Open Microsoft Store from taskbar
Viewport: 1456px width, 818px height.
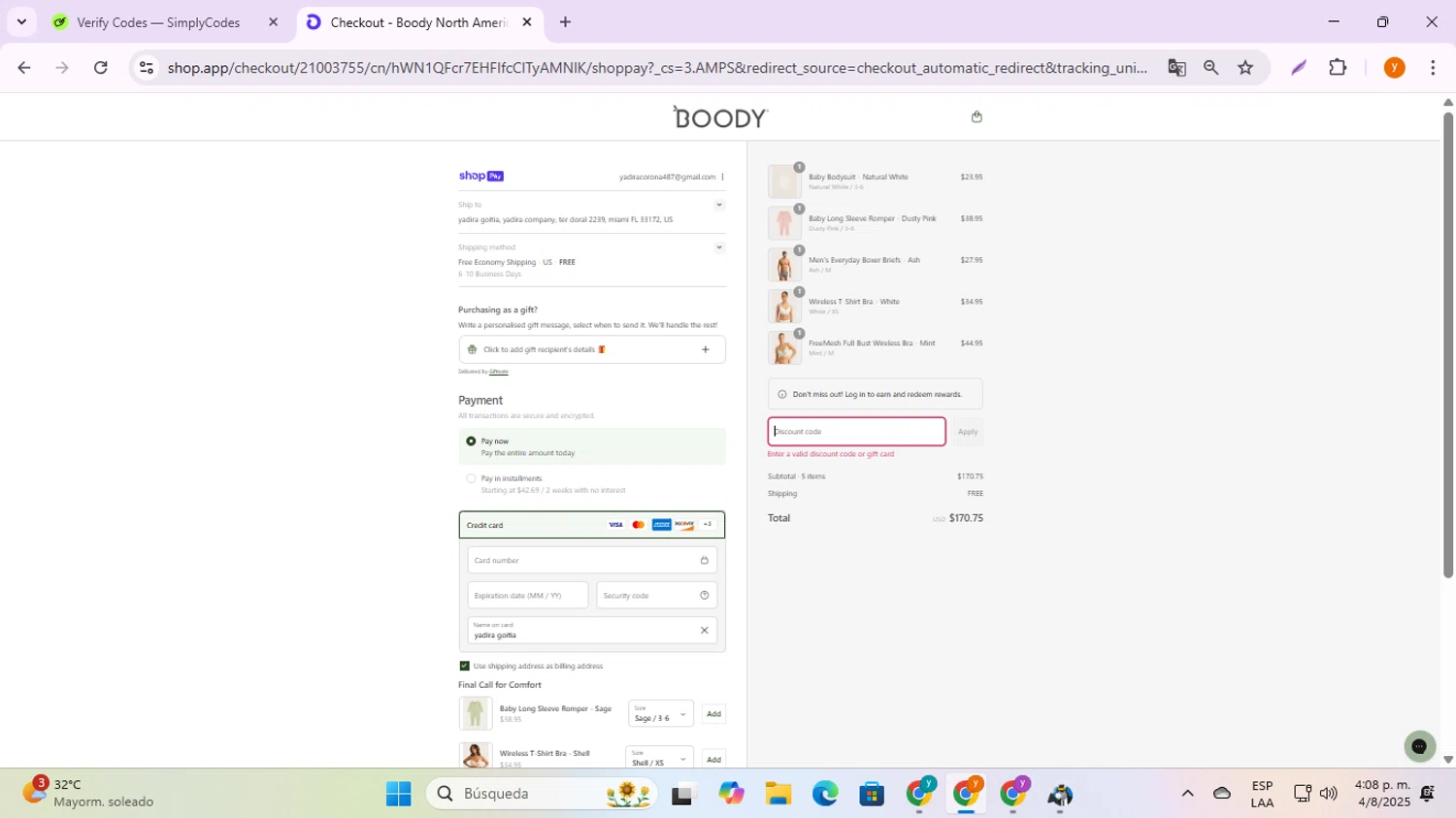872,794
